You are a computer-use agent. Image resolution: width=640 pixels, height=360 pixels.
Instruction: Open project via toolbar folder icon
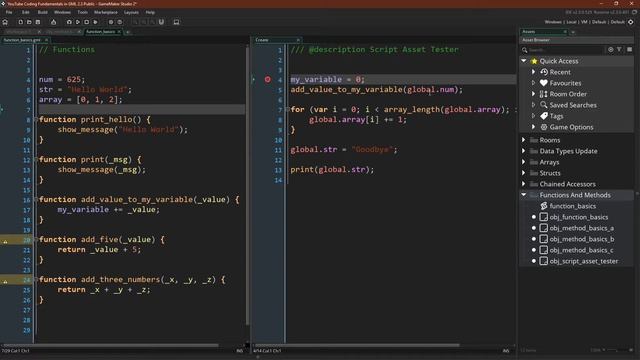[x=29, y=22]
